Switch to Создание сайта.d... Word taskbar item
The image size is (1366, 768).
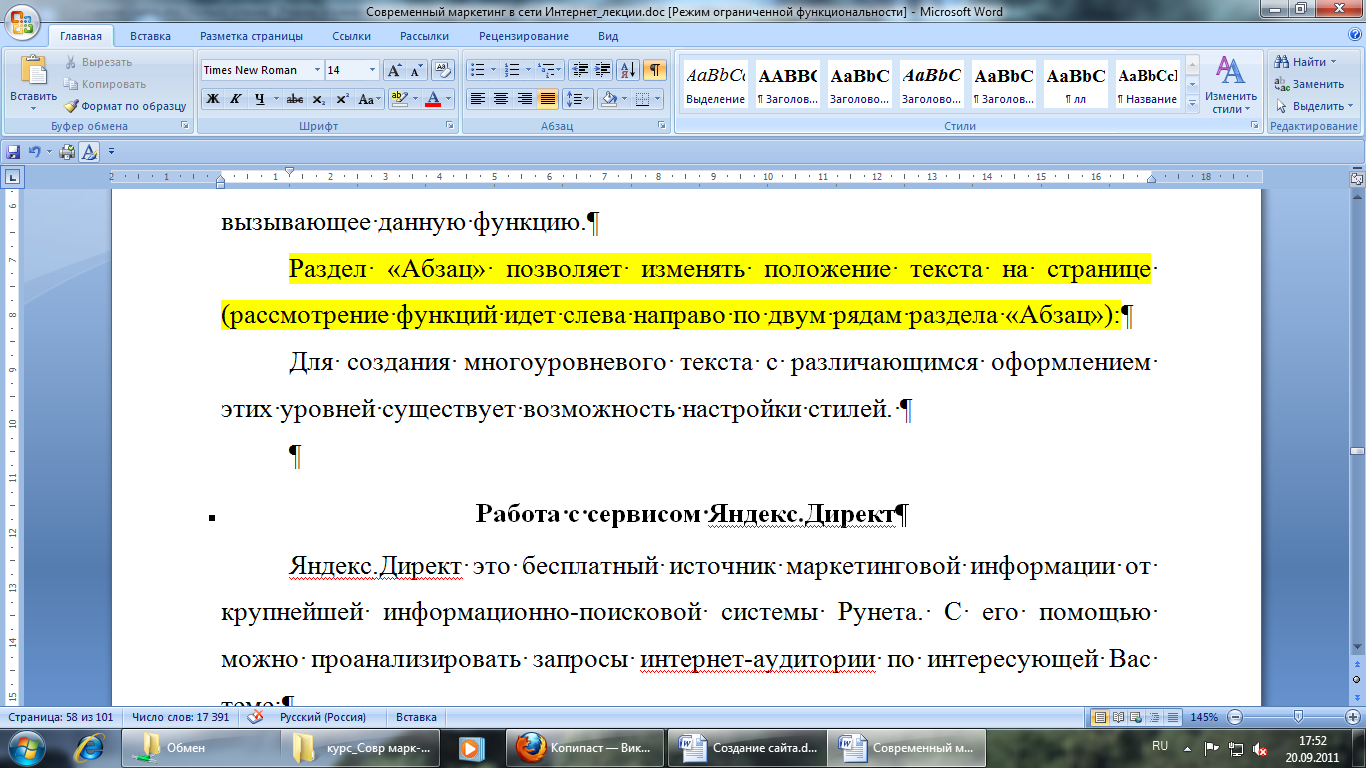[748, 748]
